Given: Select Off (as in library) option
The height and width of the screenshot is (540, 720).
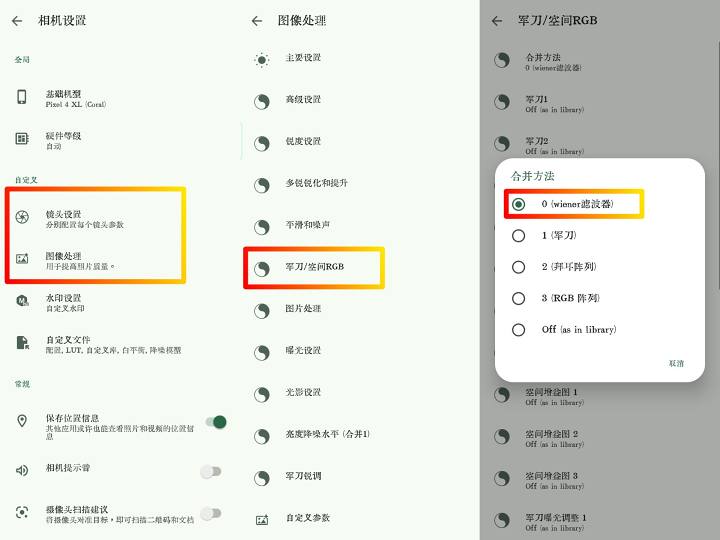Looking at the screenshot, I should click(518, 330).
